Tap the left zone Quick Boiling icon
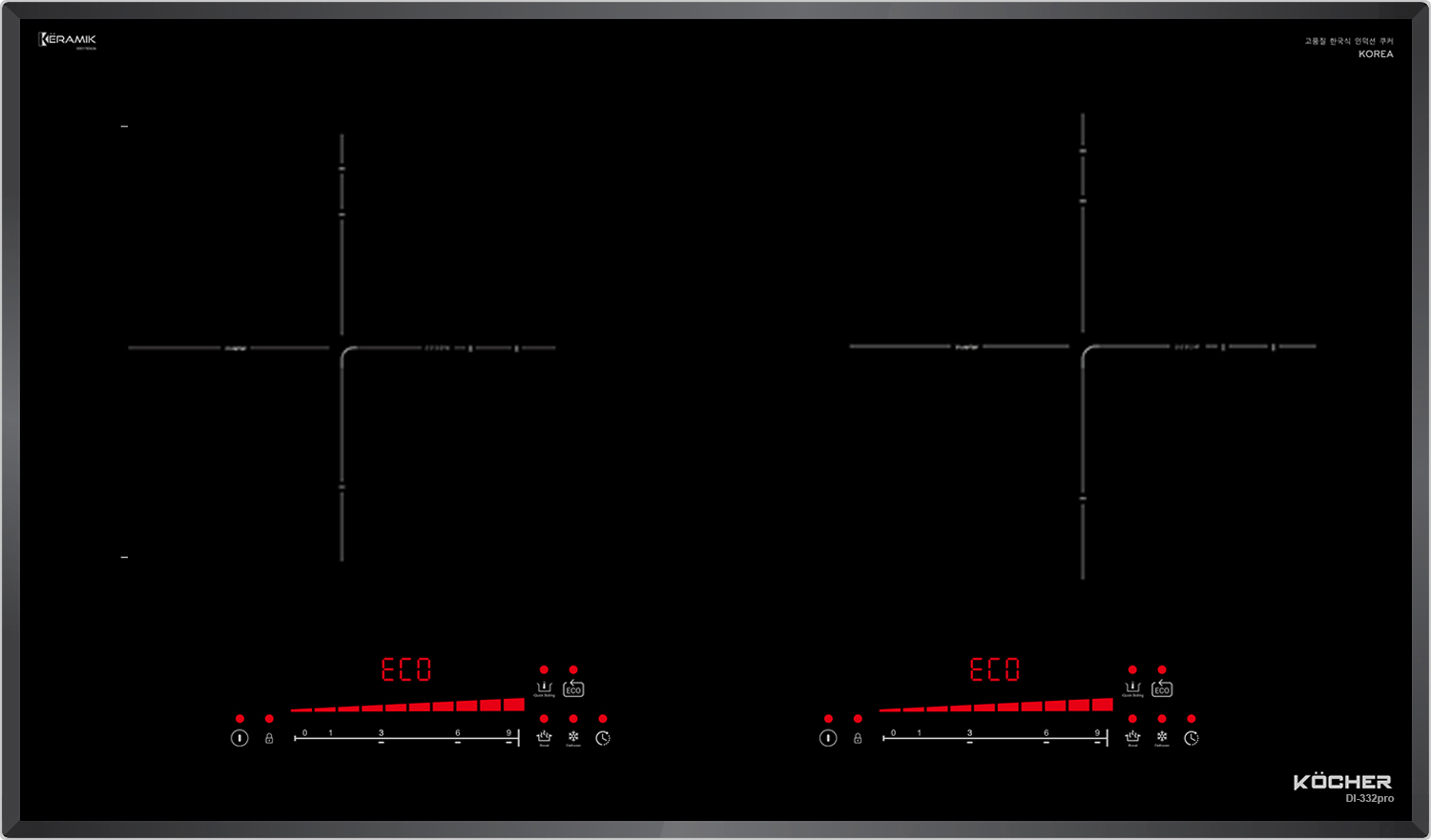Image resolution: width=1431 pixels, height=840 pixels. [x=544, y=687]
